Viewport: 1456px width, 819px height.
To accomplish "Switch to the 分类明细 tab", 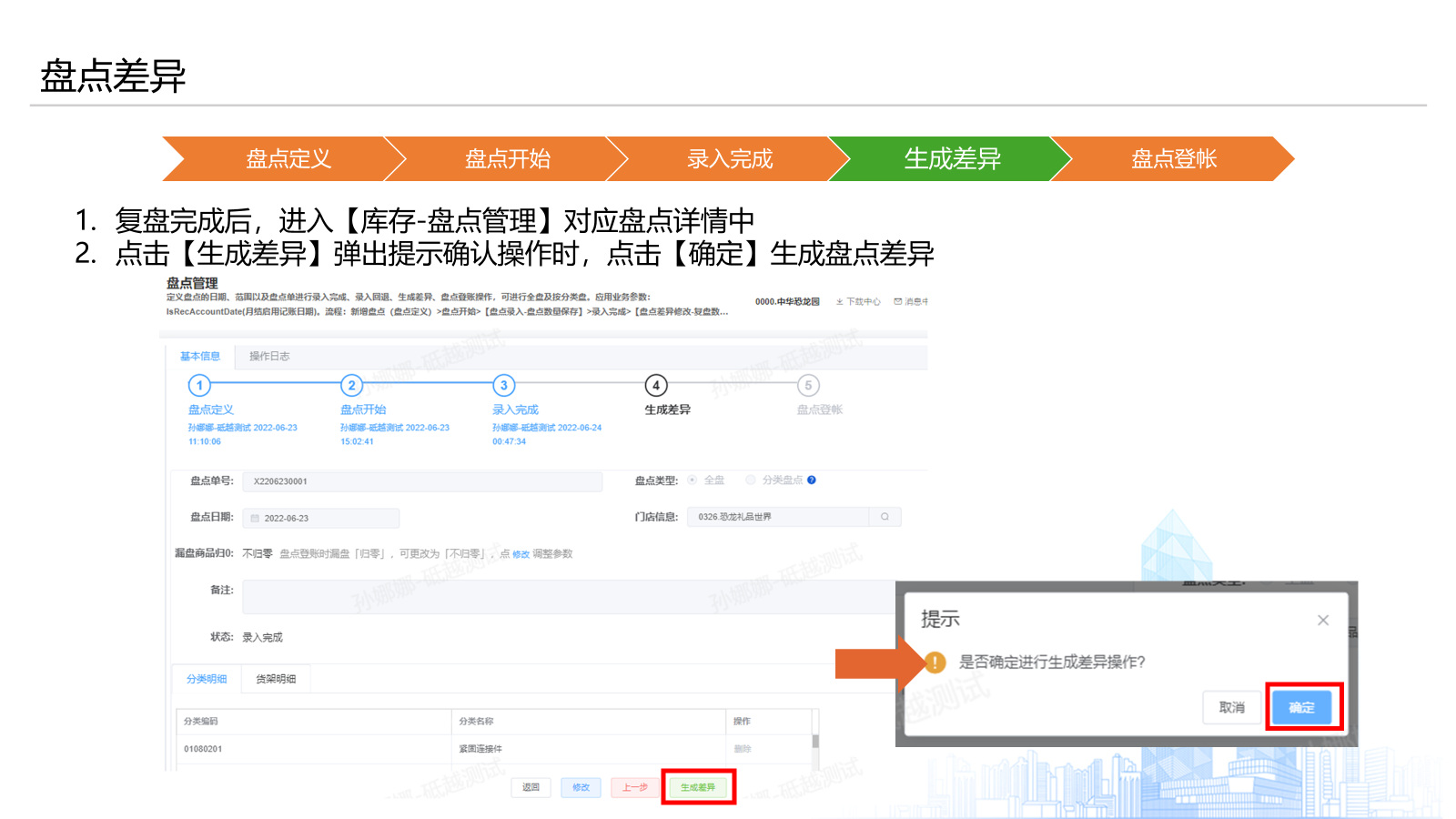I will pyautogui.click(x=207, y=679).
